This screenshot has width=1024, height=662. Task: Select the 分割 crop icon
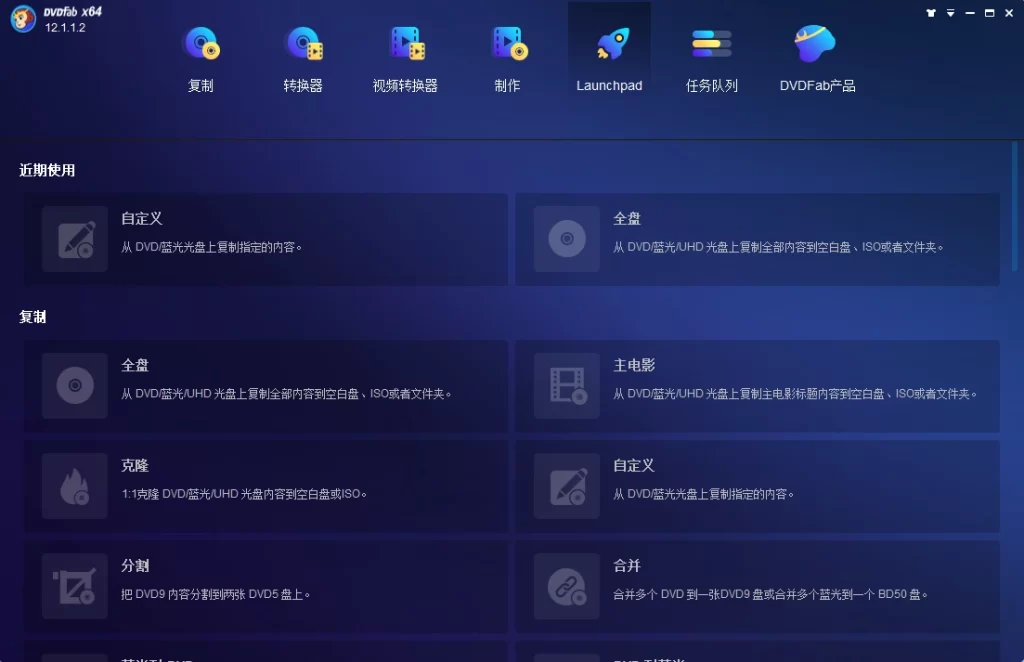75,586
